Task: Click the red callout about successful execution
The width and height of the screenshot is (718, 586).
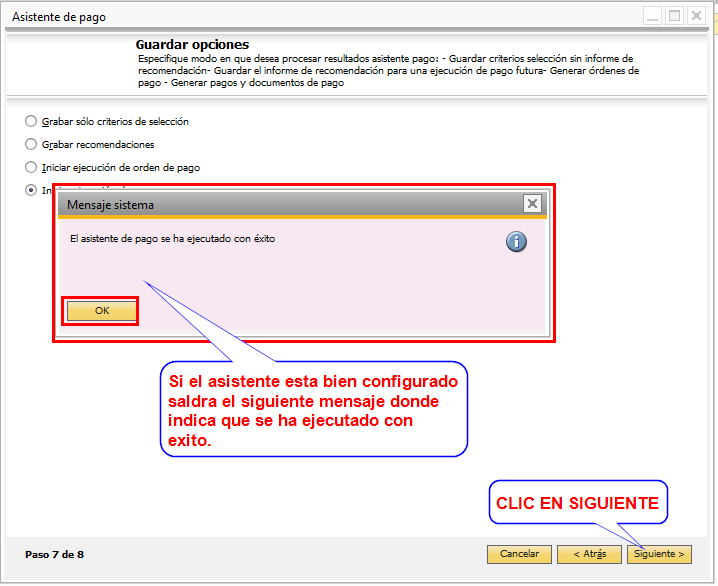Action: tap(314, 409)
